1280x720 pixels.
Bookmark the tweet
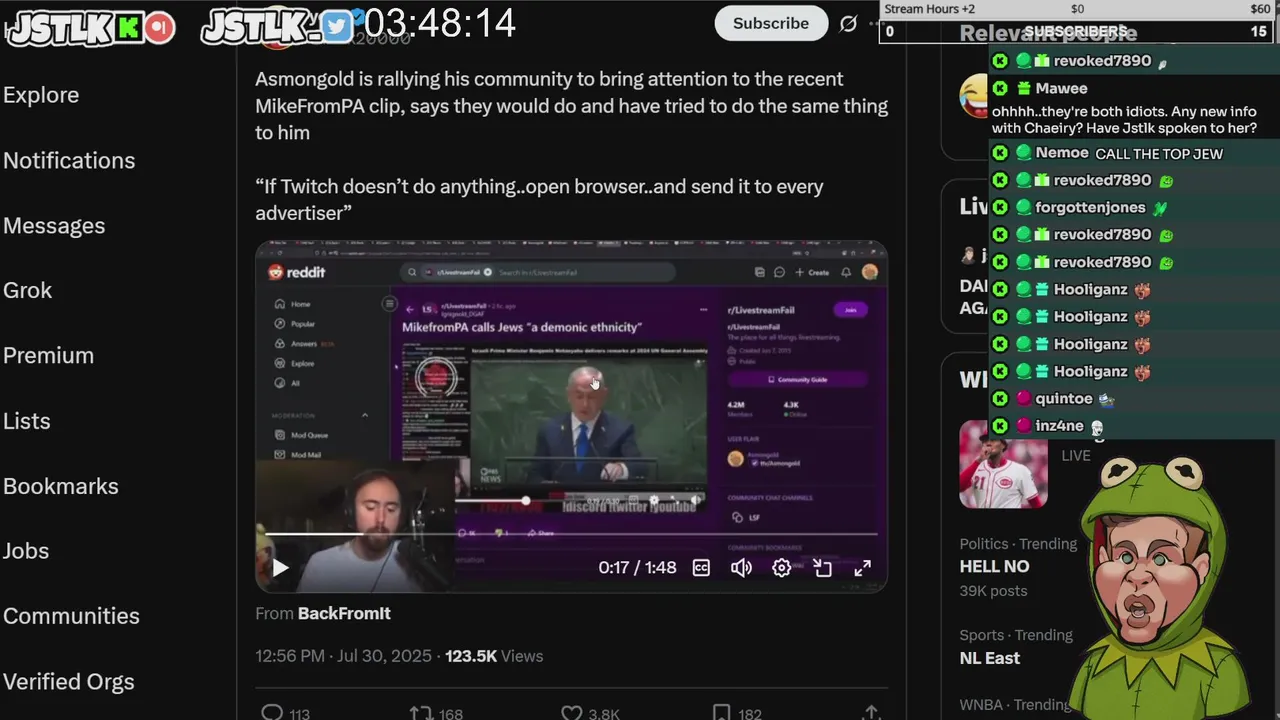coord(721,712)
